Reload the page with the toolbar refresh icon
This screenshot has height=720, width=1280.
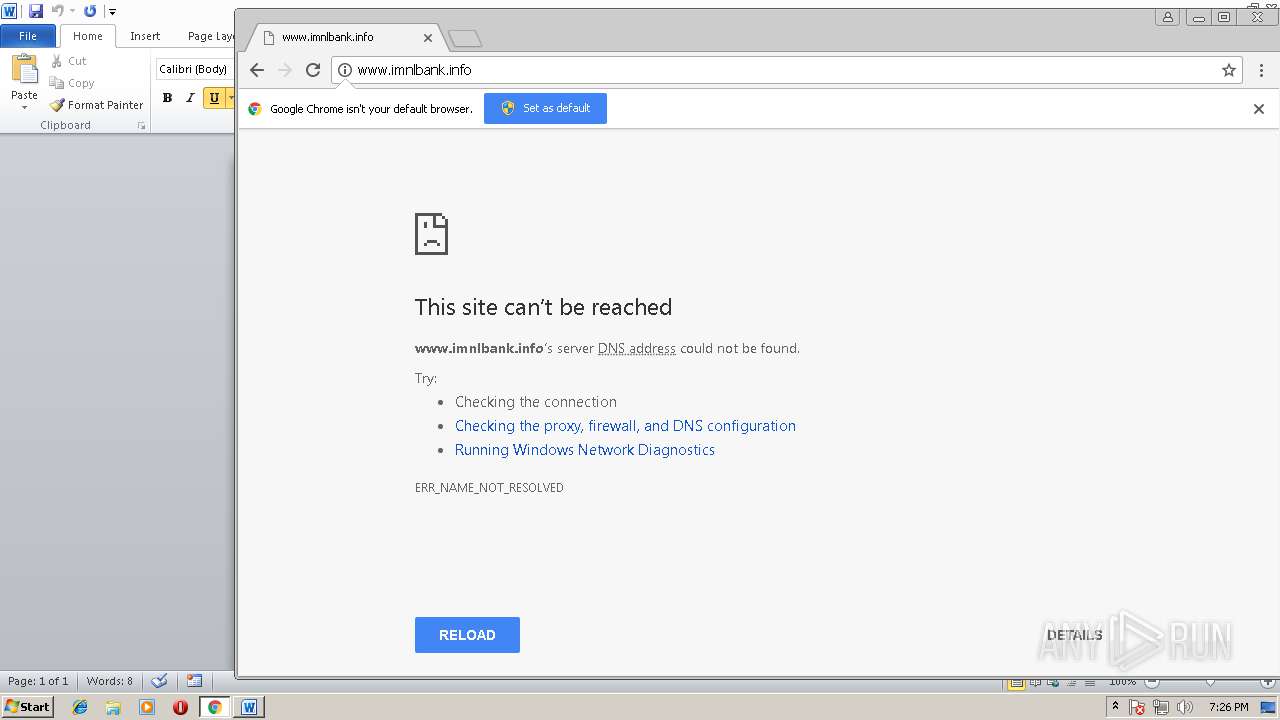tap(313, 70)
